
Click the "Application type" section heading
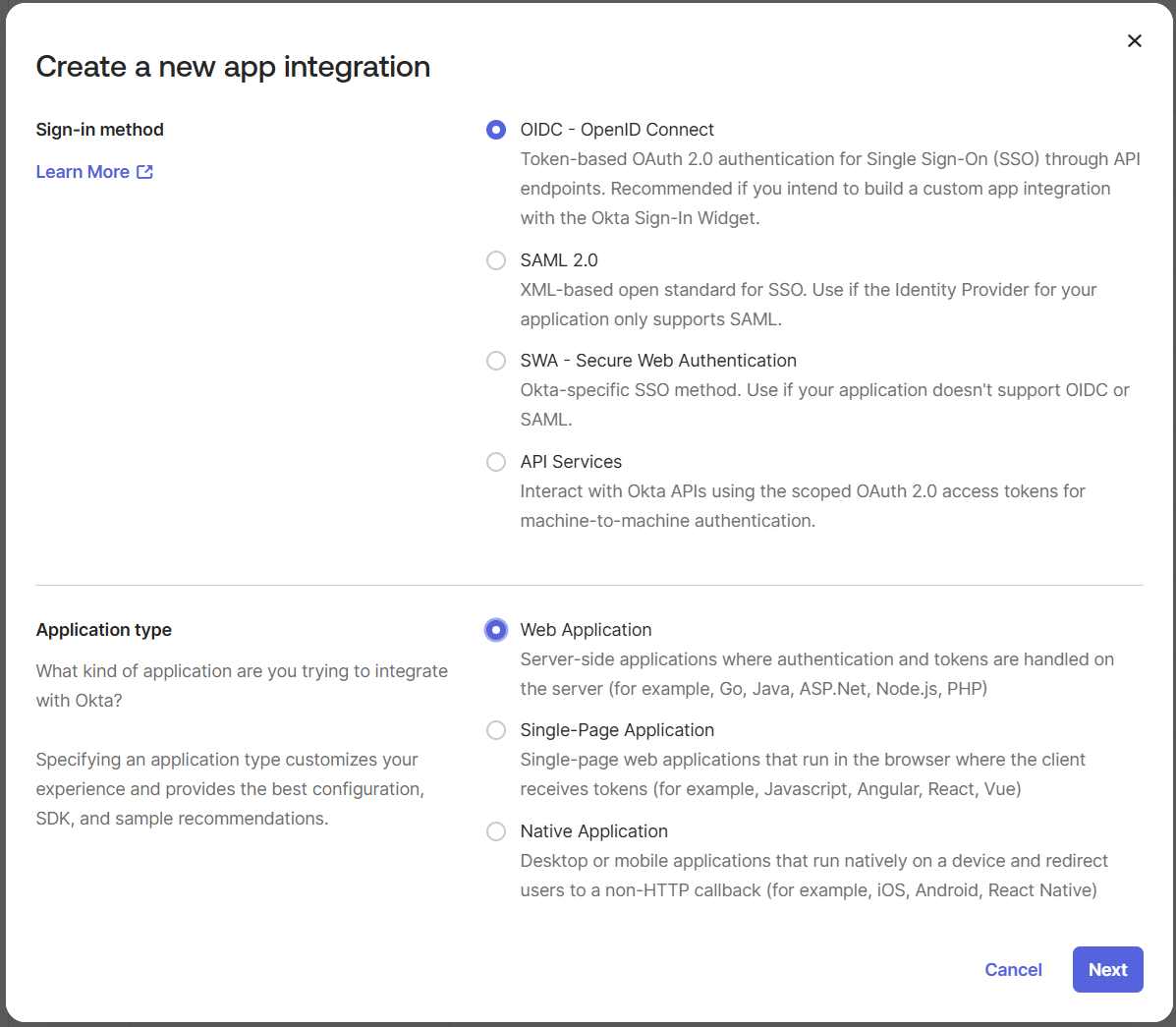tap(104, 630)
